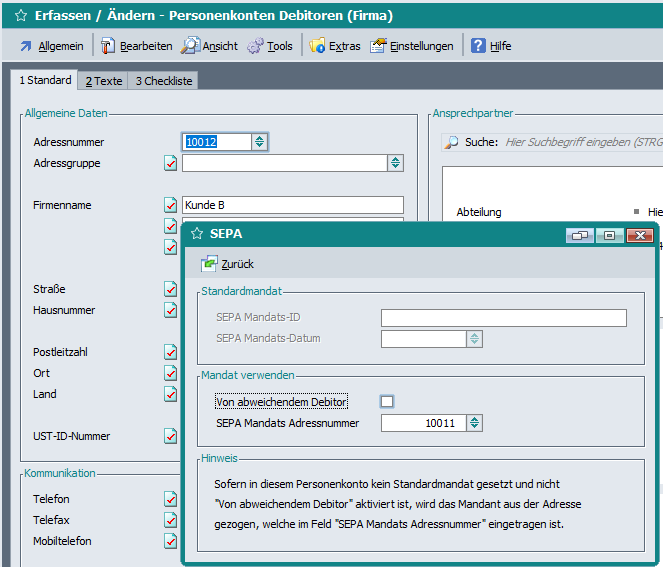This screenshot has height=567, width=663.
Task: Expand the Adressgruppe dropdown
Action: tap(395, 163)
